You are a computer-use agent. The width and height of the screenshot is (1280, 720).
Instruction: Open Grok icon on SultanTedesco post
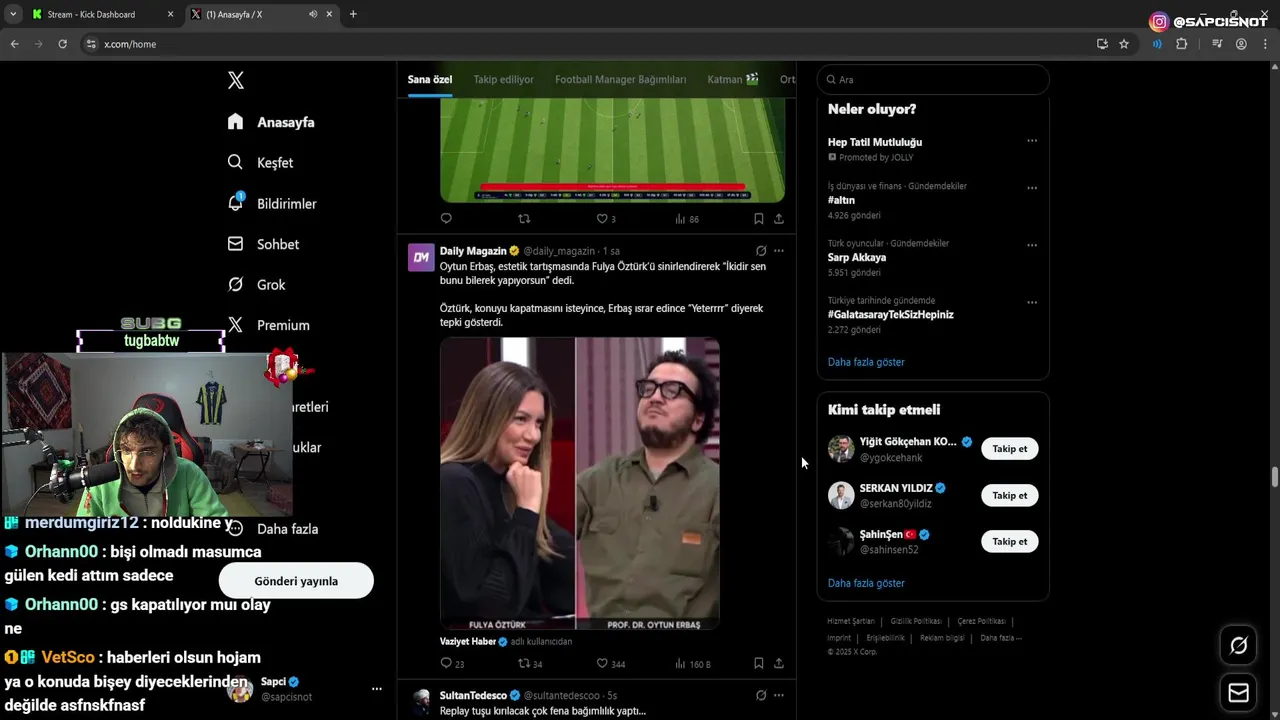(761, 695)
